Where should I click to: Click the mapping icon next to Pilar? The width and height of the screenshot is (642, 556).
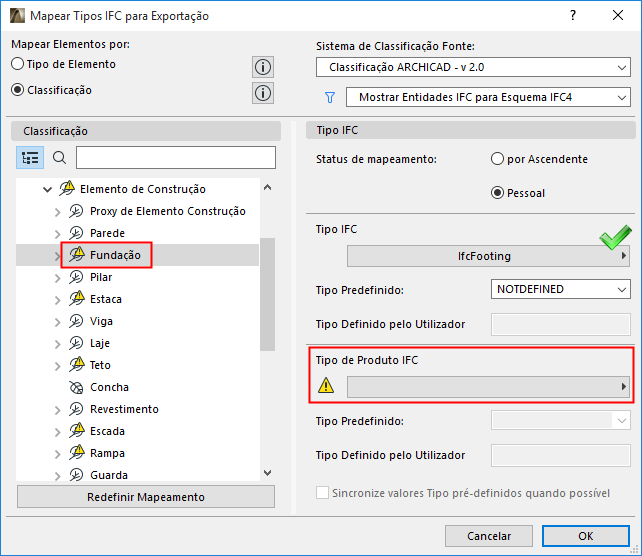pyautogui.click(x=77, y=277)
